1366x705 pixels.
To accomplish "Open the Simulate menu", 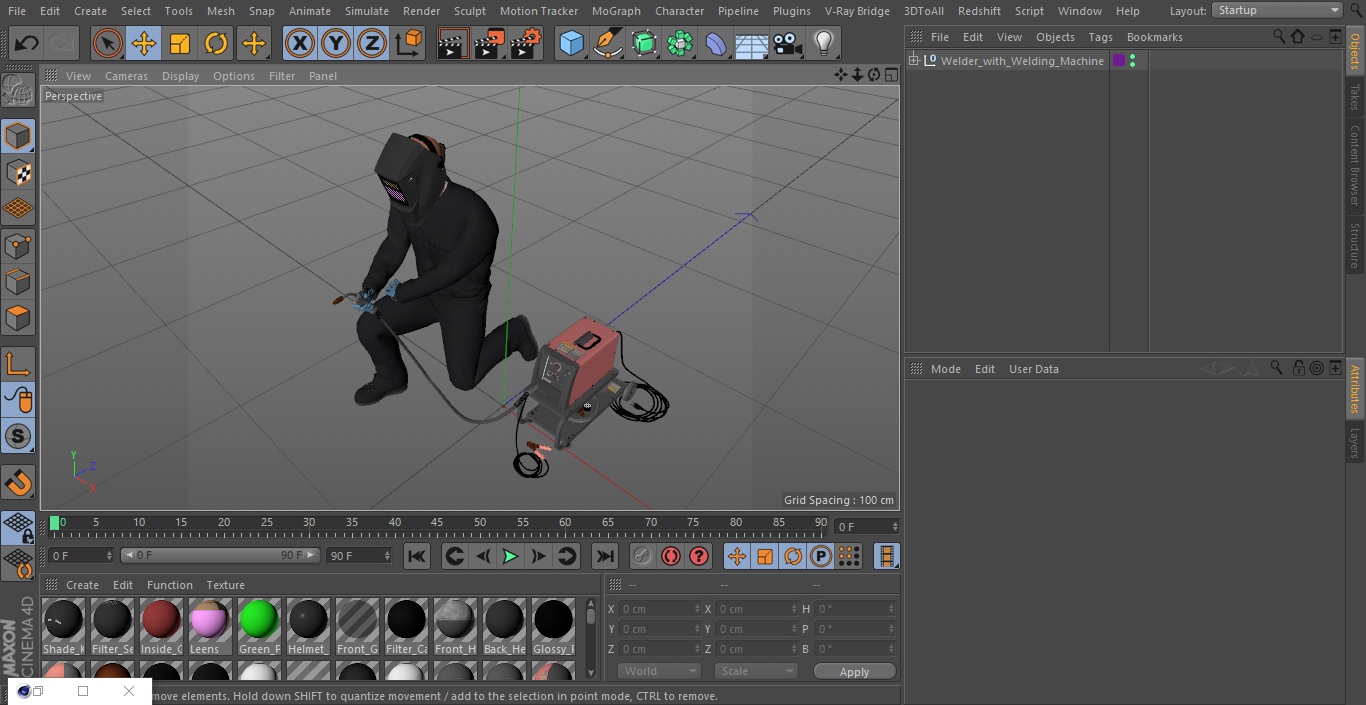I will 367,11.
